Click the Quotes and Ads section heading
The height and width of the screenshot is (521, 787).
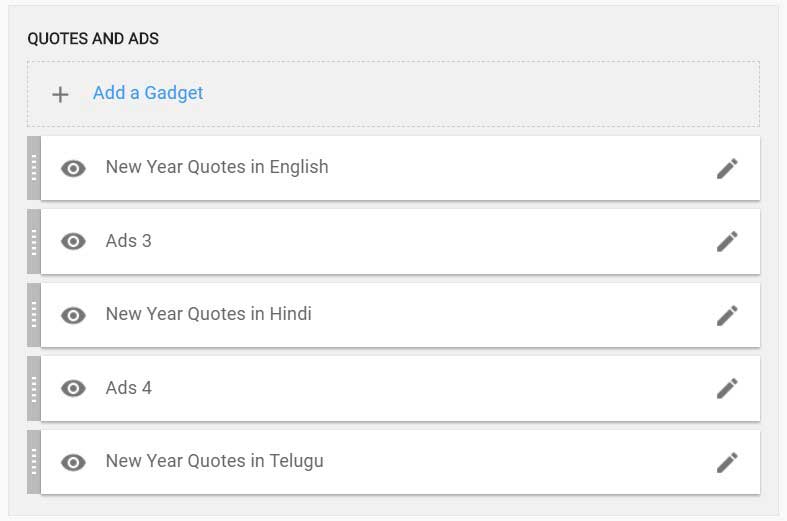pos(93,39)
